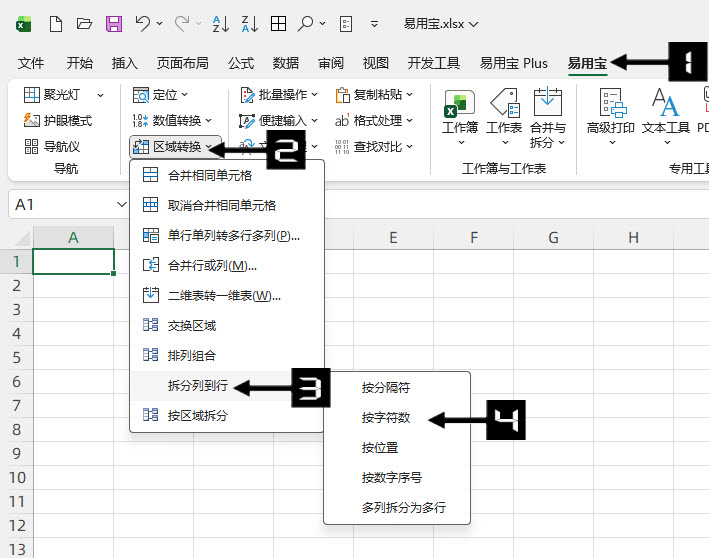Expand the 定位 dropdown
Screen dimensions: 709x558
coord(160,94)
